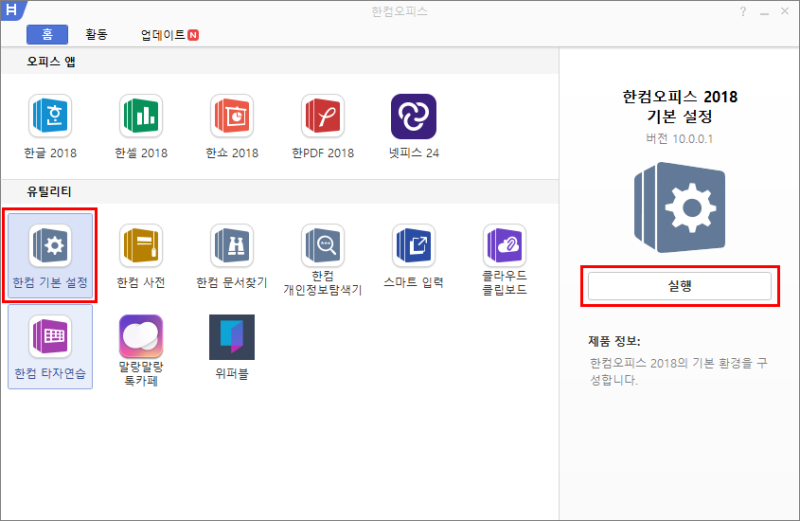800x521 pixels.
Task: Select the 위퍼블 icon
Action: (x=232, y=337)
